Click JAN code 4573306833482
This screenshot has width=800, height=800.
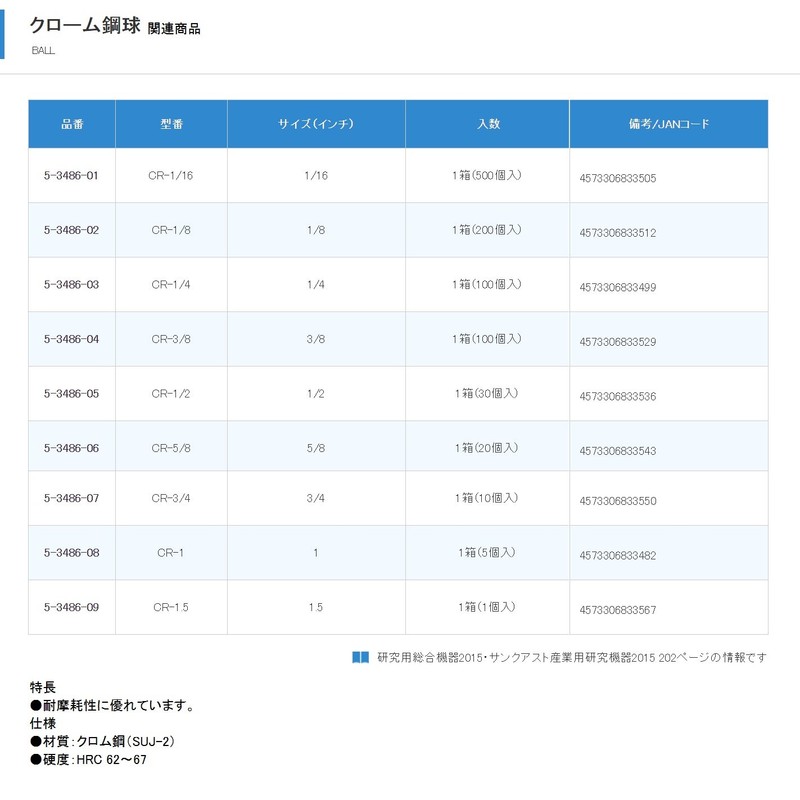(618, 555)
